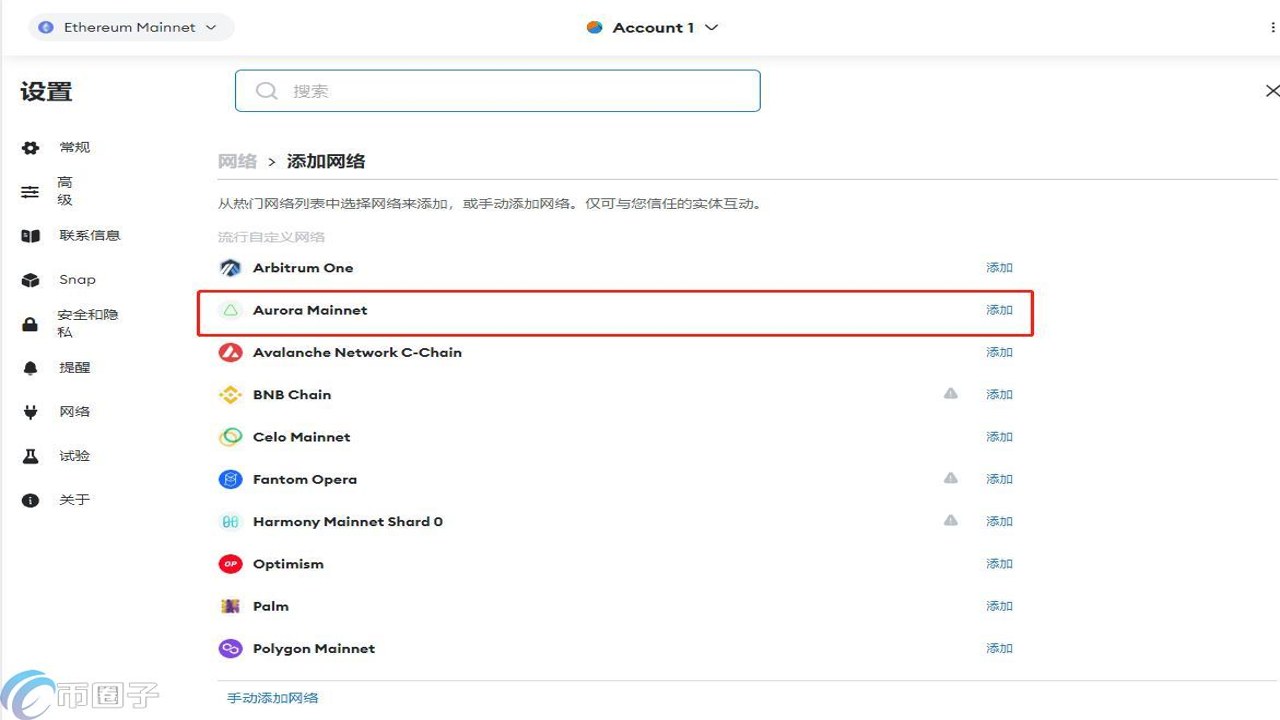Click the alerts bell icon
Image resolution: width=1280 pixels, height=720 pixels.
(x=30, y=368)
